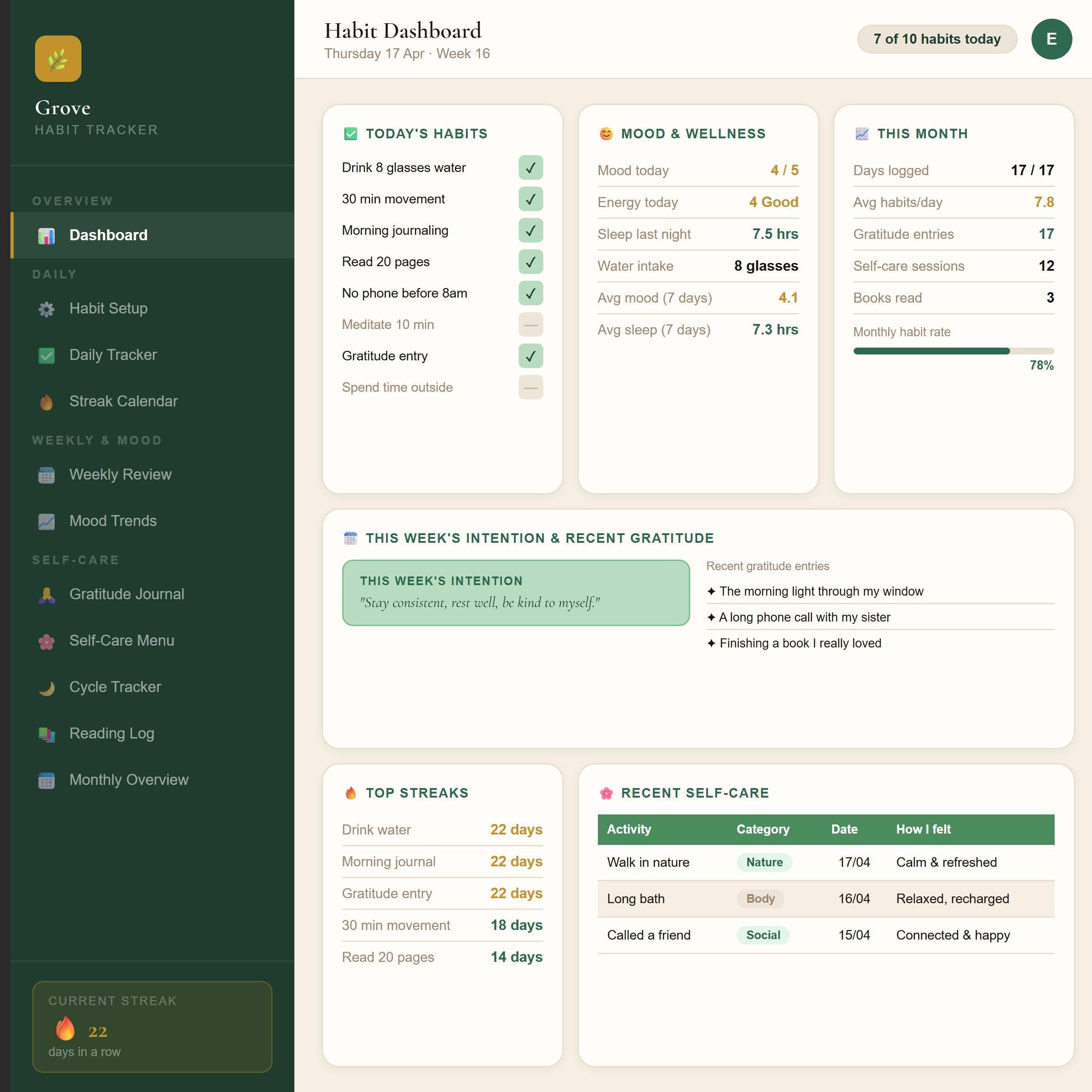The width and height of the screenshot is (1092, 1092).
Task: Click the This Month chart icon
Action: 861,134
